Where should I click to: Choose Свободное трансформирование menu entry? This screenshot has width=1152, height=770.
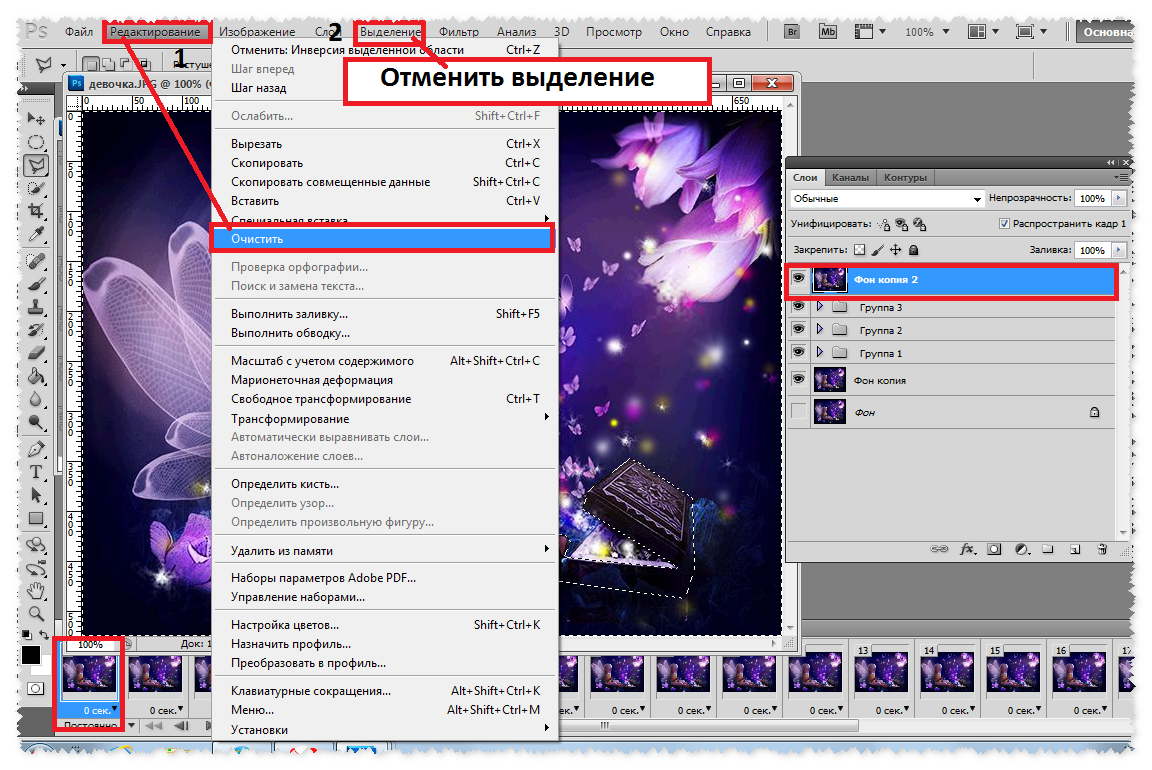tap(386, 399)
